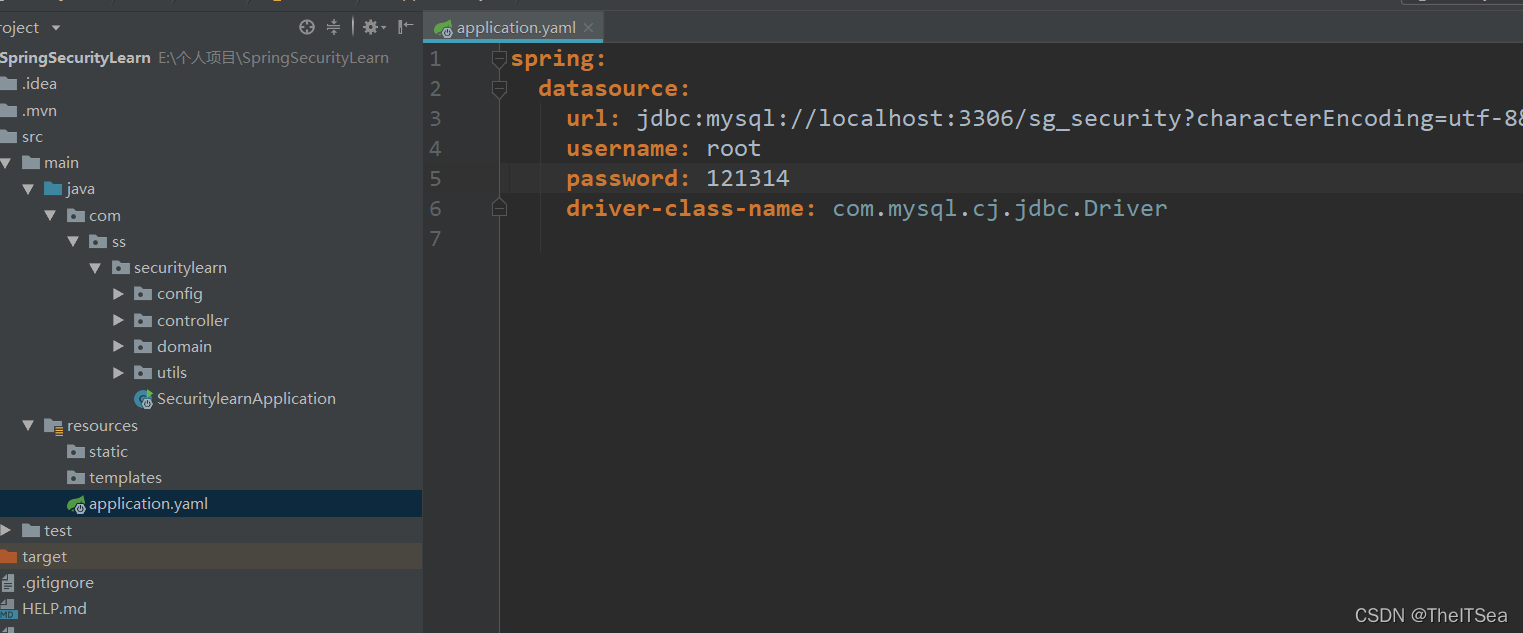1523x633 pixels.
Task: Expand the domain package
Action: (118, 346)
